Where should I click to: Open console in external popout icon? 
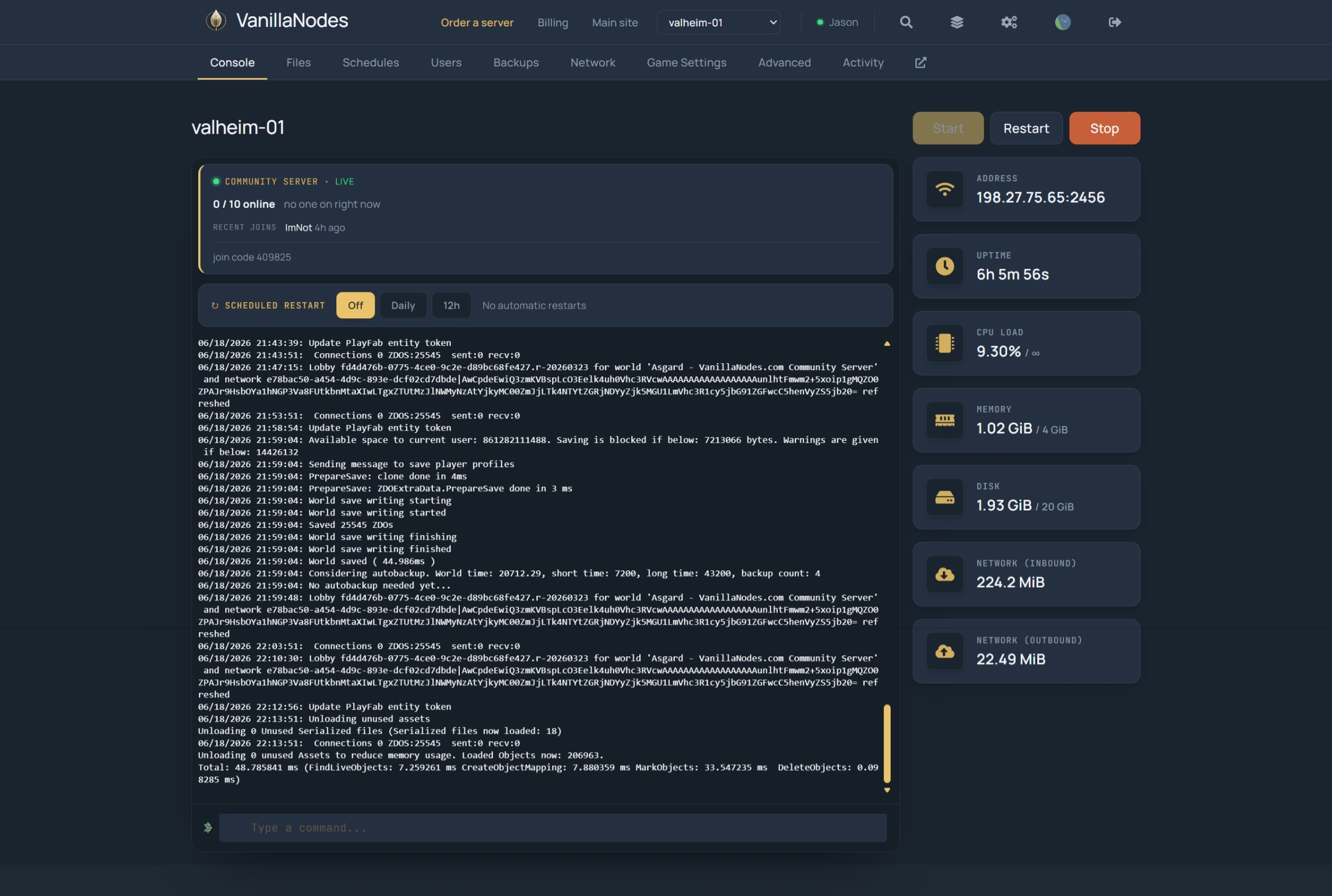920,62
